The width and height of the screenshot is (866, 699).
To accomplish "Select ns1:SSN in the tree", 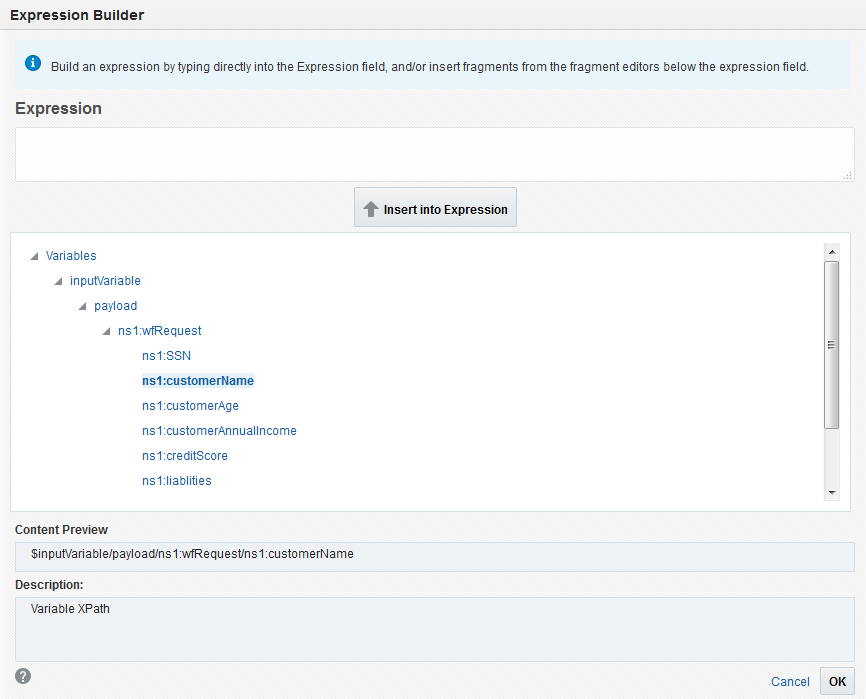I will point(166,356).
